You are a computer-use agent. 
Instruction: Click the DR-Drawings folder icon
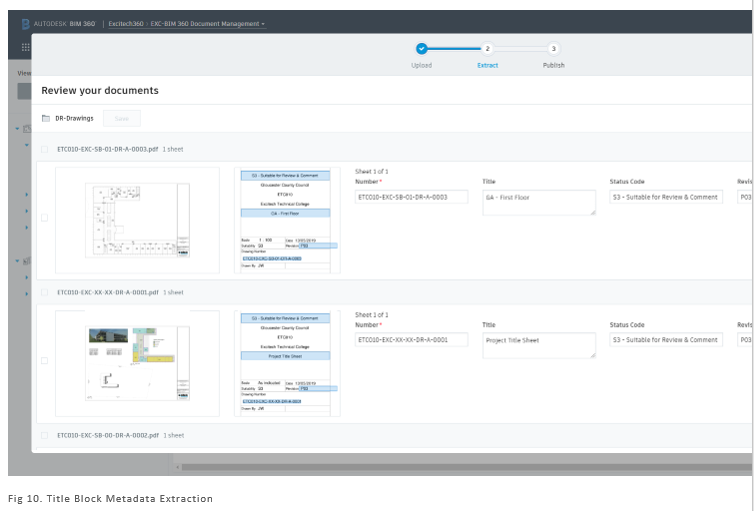tap(46, 118)
